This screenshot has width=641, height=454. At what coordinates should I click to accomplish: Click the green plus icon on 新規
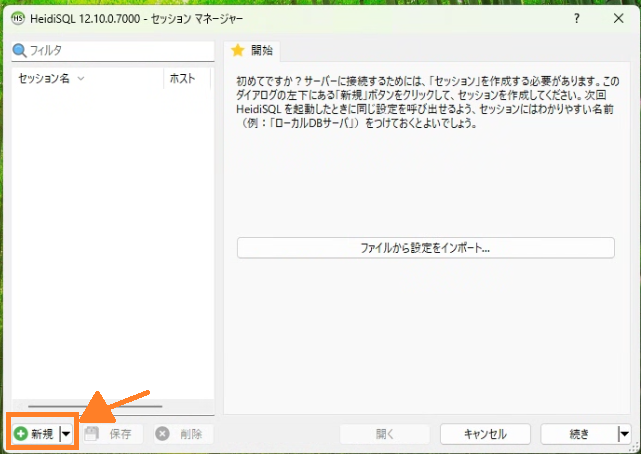20,434
